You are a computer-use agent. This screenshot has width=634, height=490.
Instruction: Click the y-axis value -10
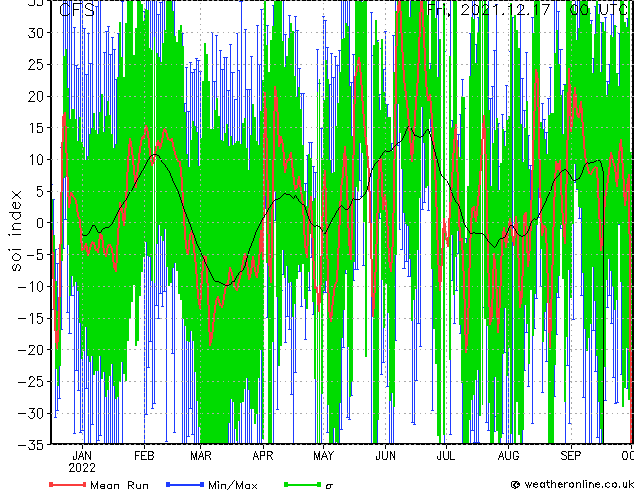(x=31, y=286)
